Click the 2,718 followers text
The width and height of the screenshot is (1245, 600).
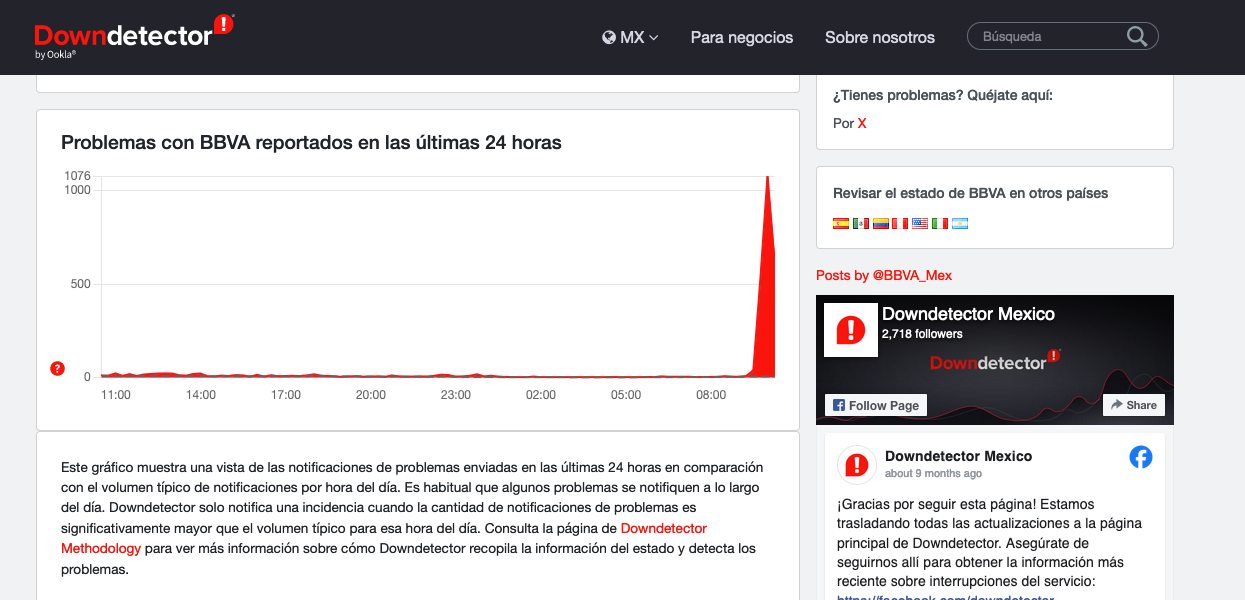pos(922,334)
